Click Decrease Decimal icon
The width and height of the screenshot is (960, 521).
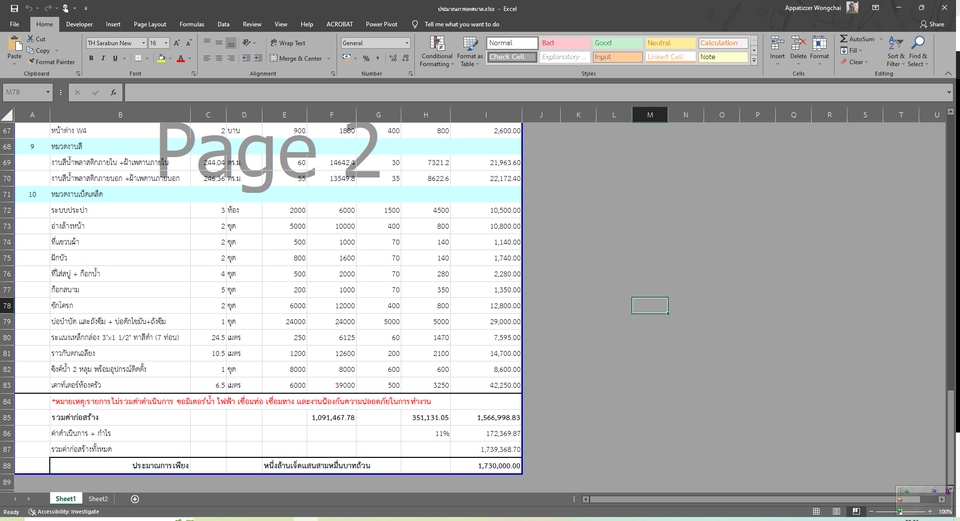(x=405, y=58)
